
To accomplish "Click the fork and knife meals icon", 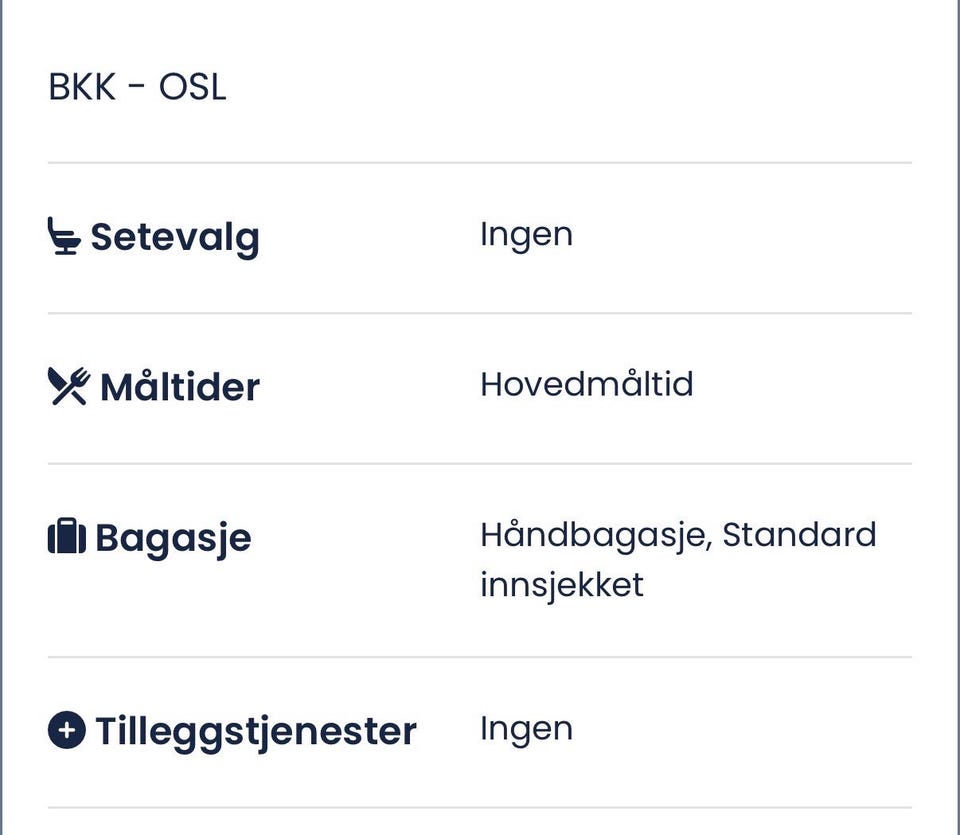I will point(69,386).
